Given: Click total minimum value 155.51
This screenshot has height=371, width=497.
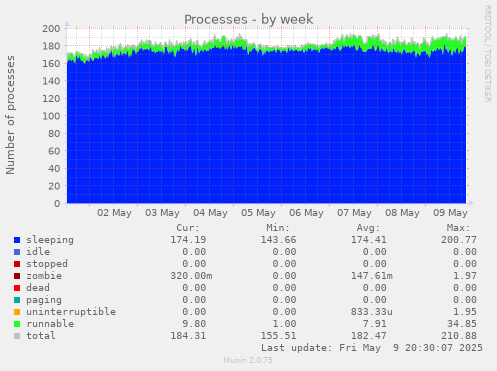Looking at the screenshot, I should pos(278,336).
